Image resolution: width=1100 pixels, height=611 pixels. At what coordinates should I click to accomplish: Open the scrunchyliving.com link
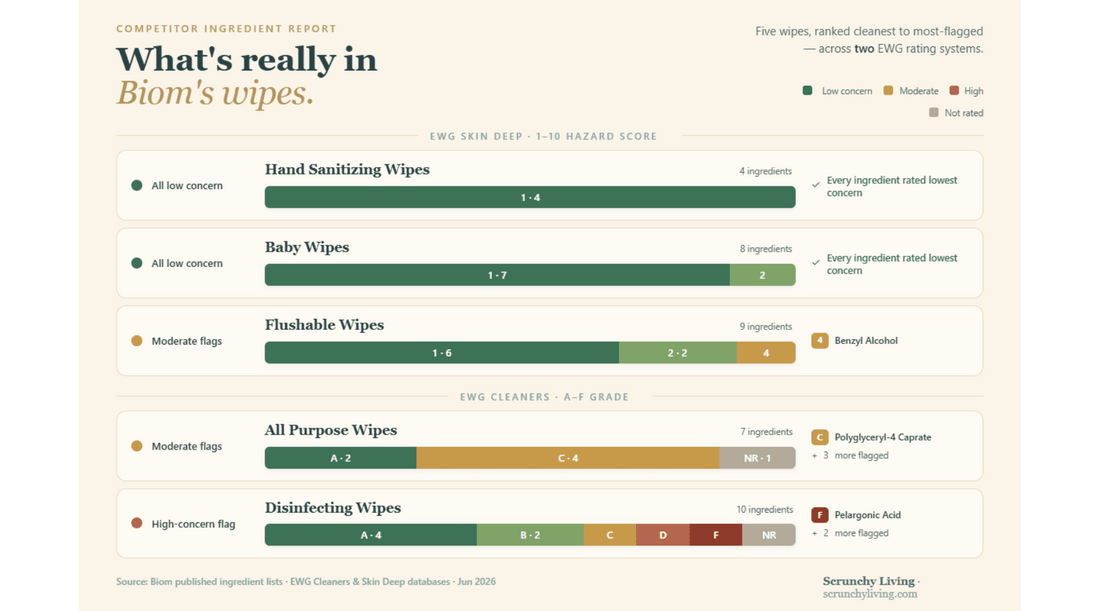870,594
